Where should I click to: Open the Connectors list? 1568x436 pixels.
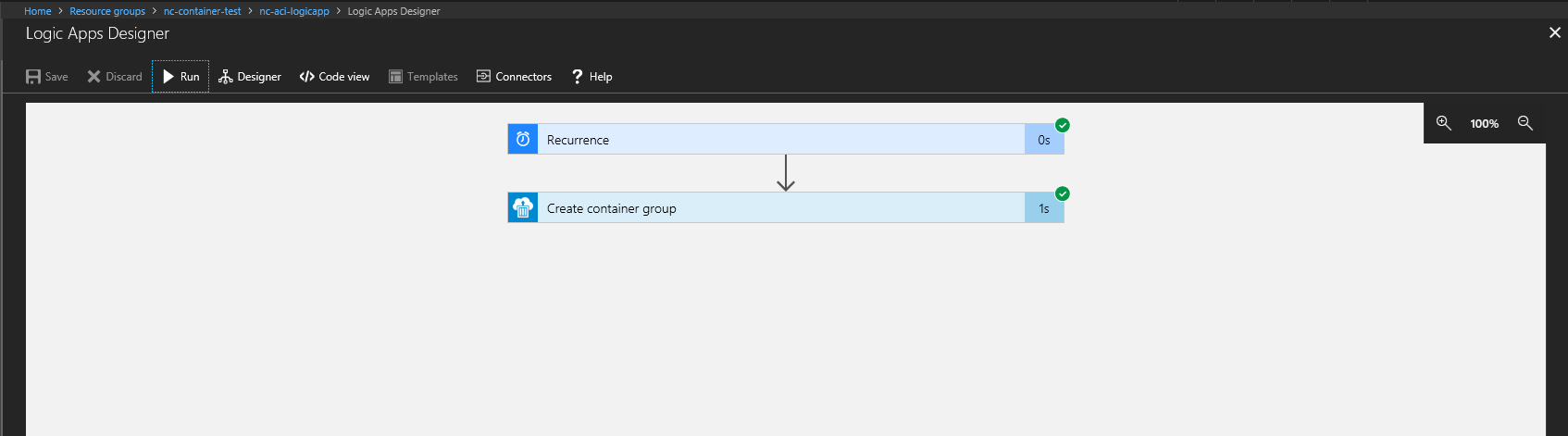[x=514, y=77]
